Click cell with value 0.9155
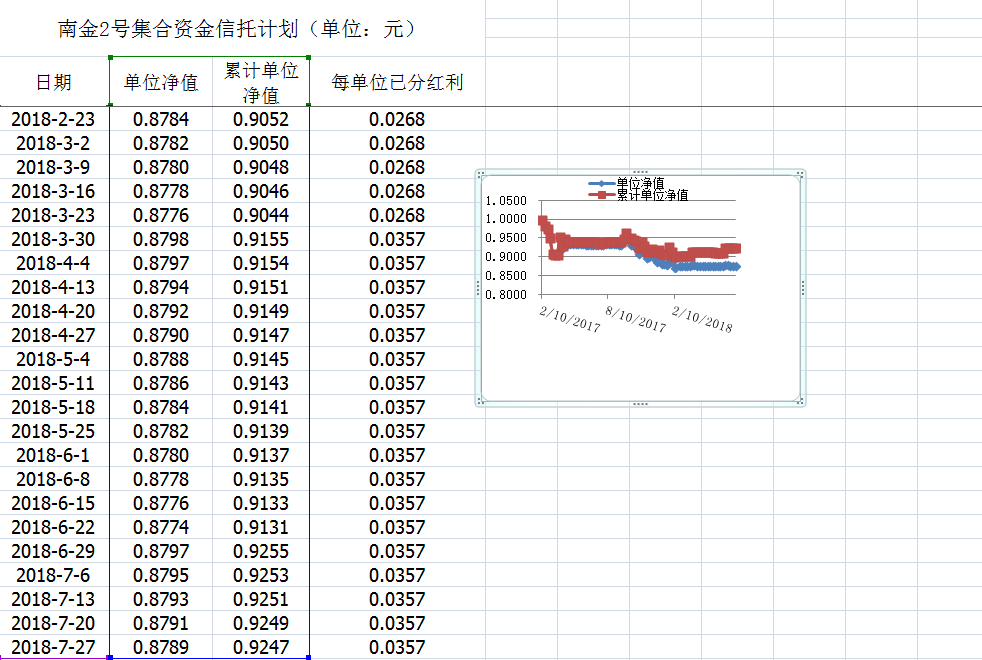The width and height of the screenshot is (982, 660). coord(261,240)
